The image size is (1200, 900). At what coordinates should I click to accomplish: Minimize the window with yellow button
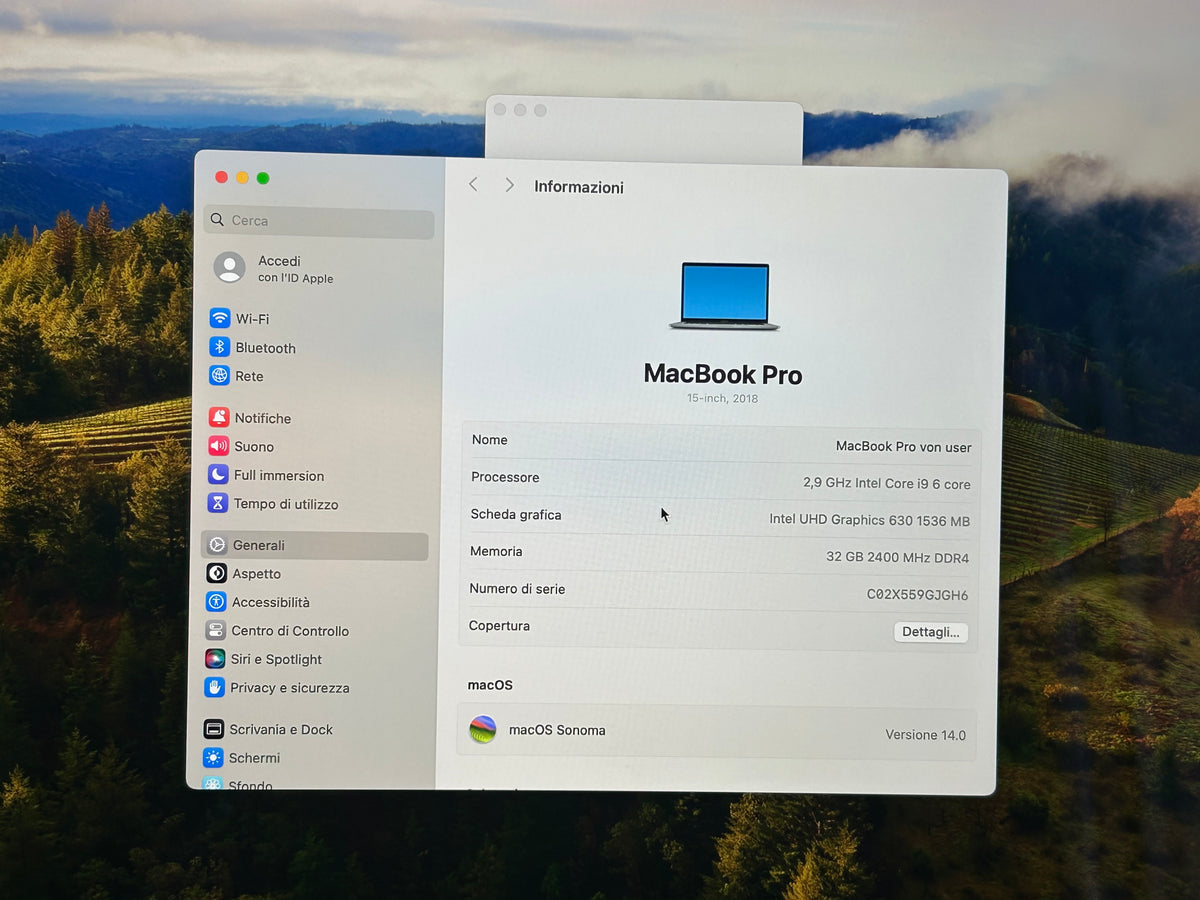tap(242, 178)
